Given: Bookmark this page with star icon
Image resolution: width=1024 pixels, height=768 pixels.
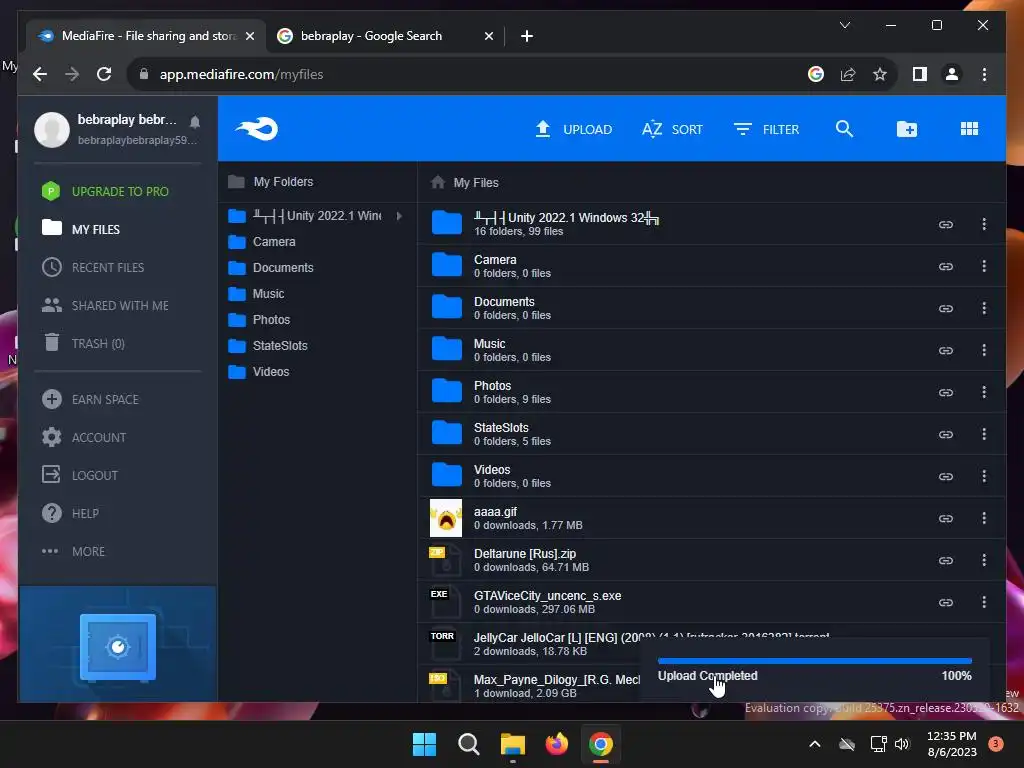Looking at the screenshot, I should tap(880, 74).
